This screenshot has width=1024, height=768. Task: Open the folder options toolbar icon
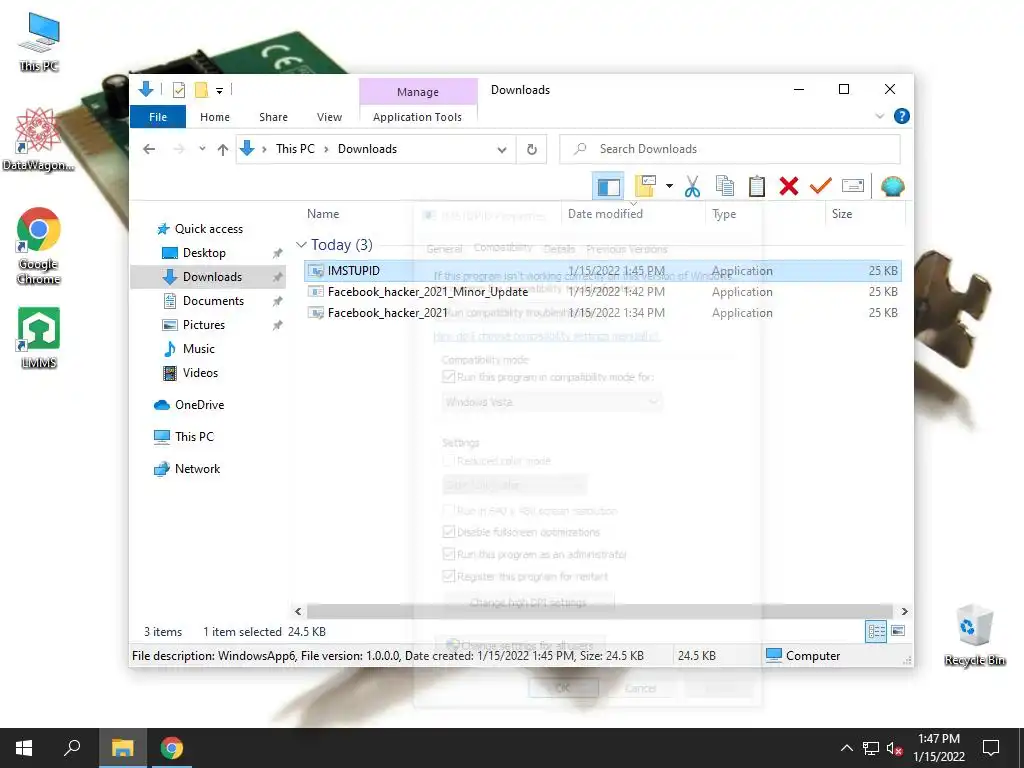[x=645, y=186]
